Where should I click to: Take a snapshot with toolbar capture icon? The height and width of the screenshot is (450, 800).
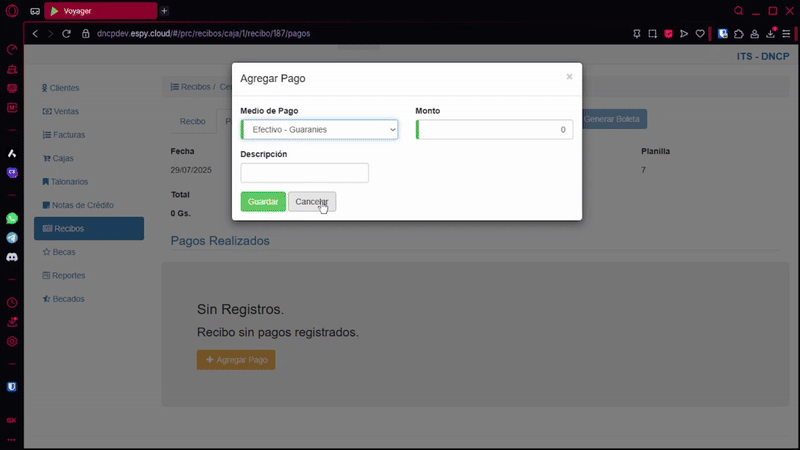click(x=651, y=33)
